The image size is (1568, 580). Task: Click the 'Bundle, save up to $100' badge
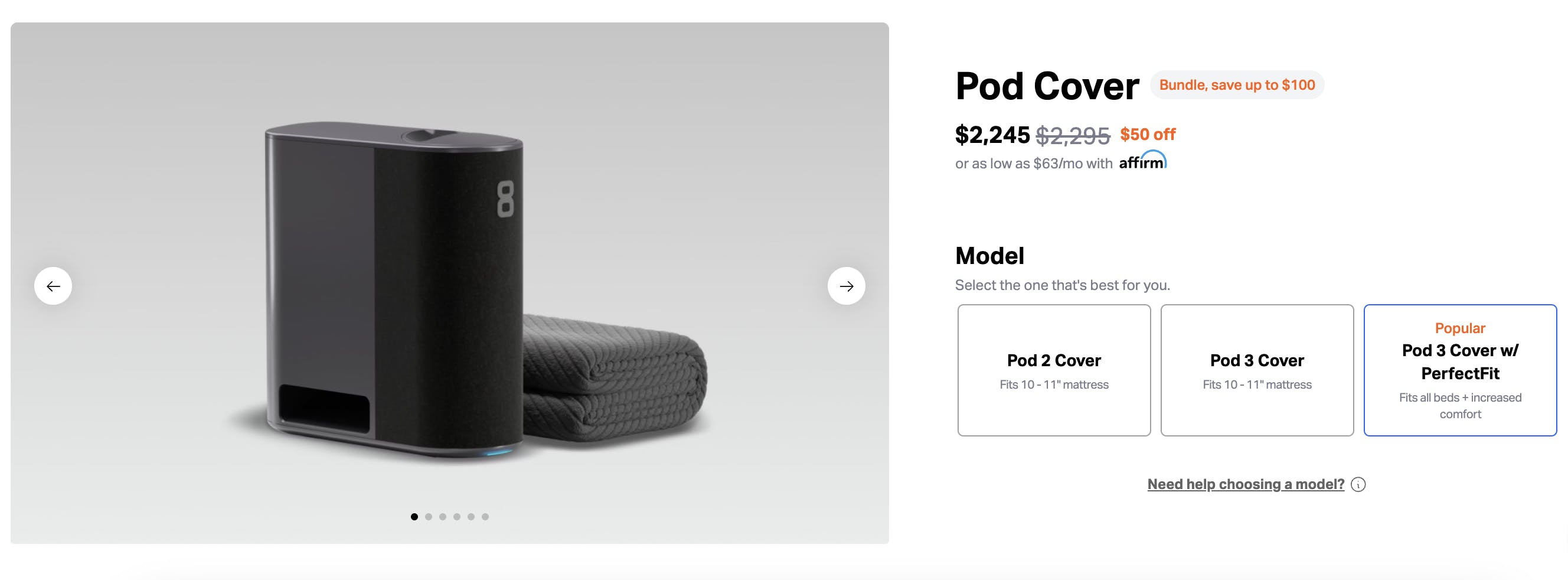1237,85
